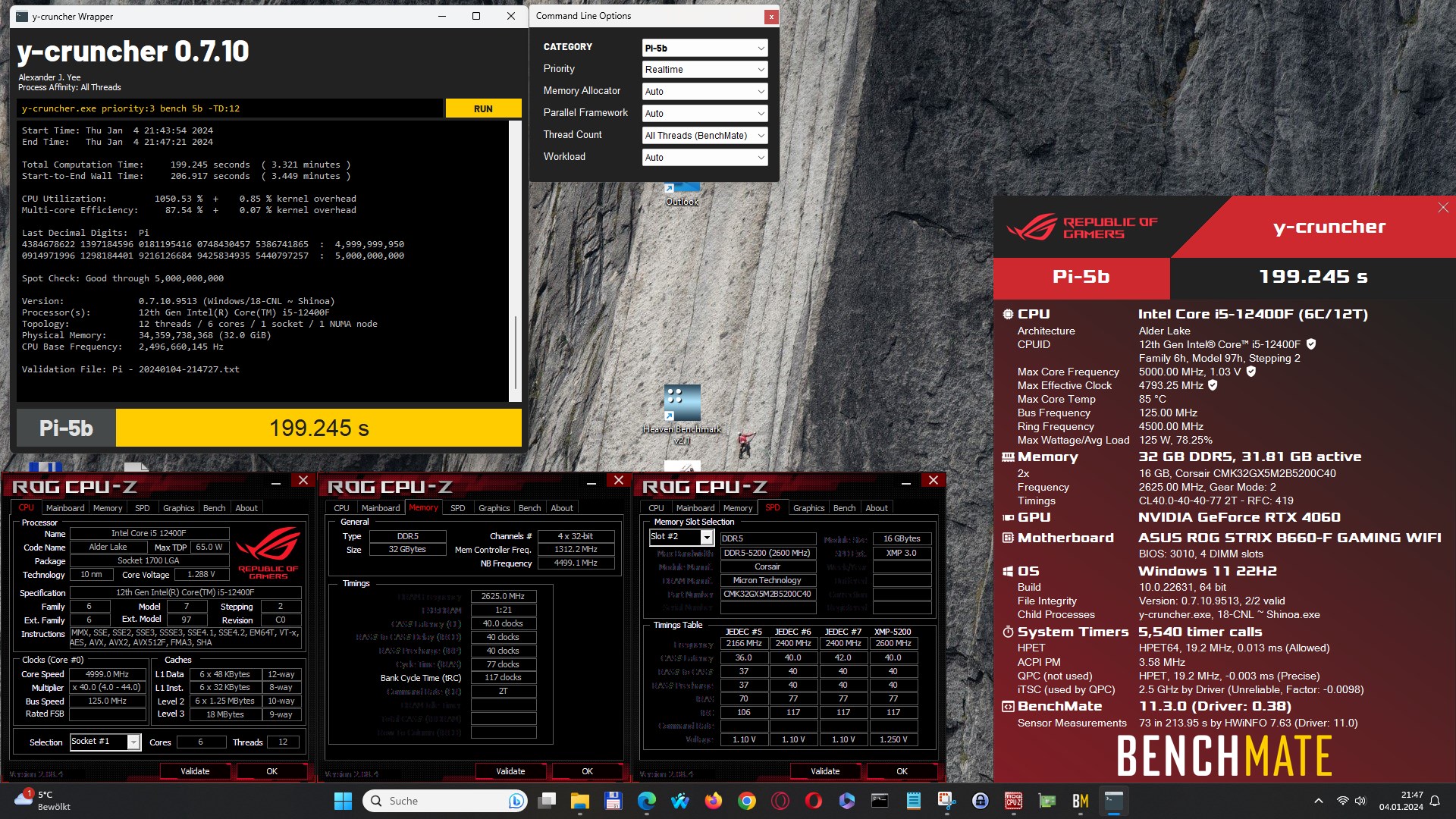The width and height of the screenshot is (1456, 819).
Task: Open Slot #2 memory slot dropdown
Action: pos(682,538)
